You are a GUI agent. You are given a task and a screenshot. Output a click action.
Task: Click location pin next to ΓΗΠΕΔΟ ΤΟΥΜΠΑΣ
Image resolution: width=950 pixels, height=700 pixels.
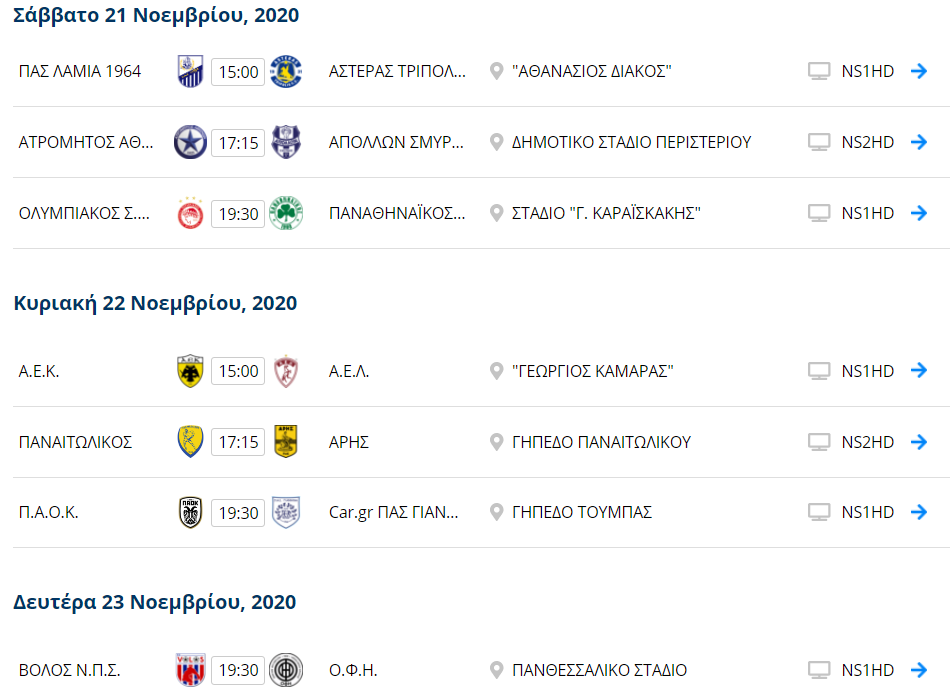pos(496,512)
